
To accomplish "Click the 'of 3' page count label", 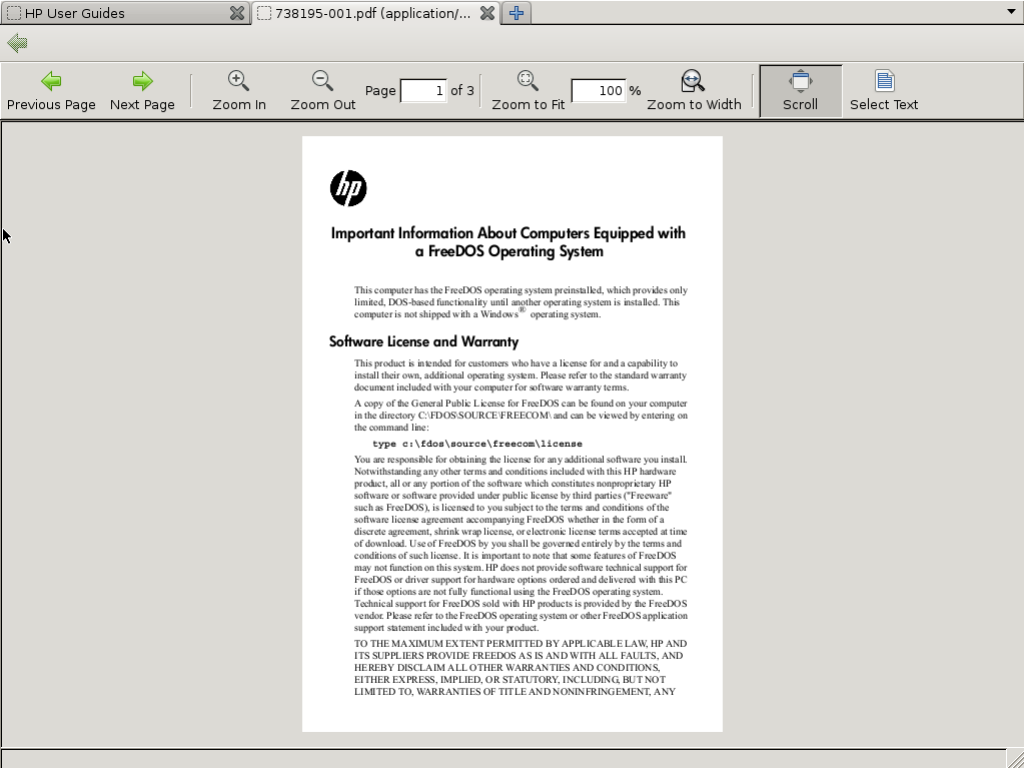I will pyautogui.click(x=462, y=90).
